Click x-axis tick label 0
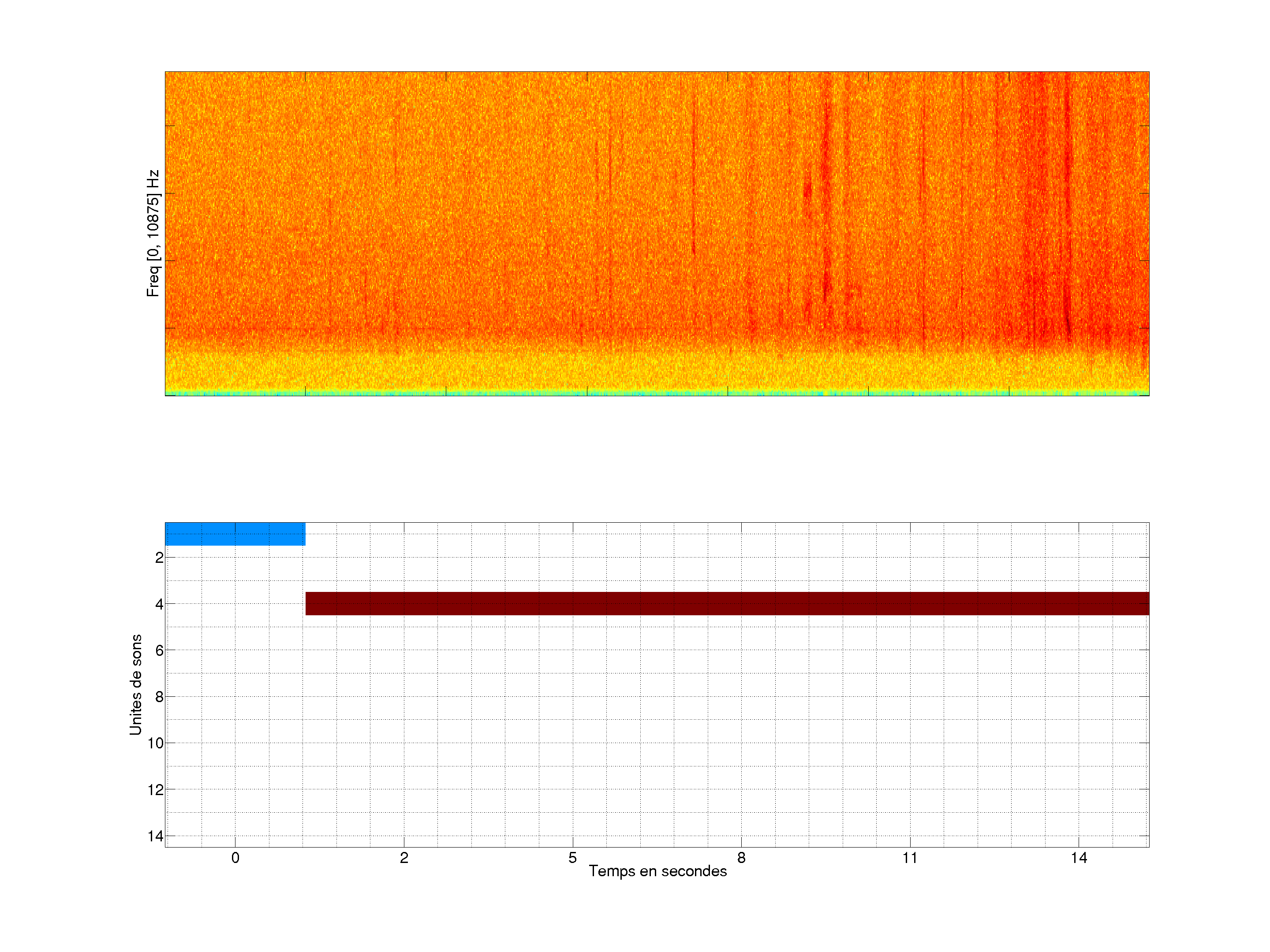 [235, 858]
